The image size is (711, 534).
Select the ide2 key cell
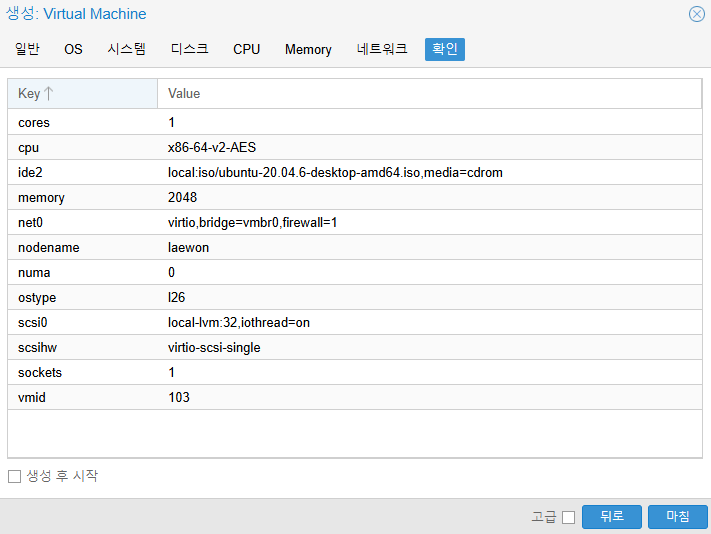coord(83,173)
